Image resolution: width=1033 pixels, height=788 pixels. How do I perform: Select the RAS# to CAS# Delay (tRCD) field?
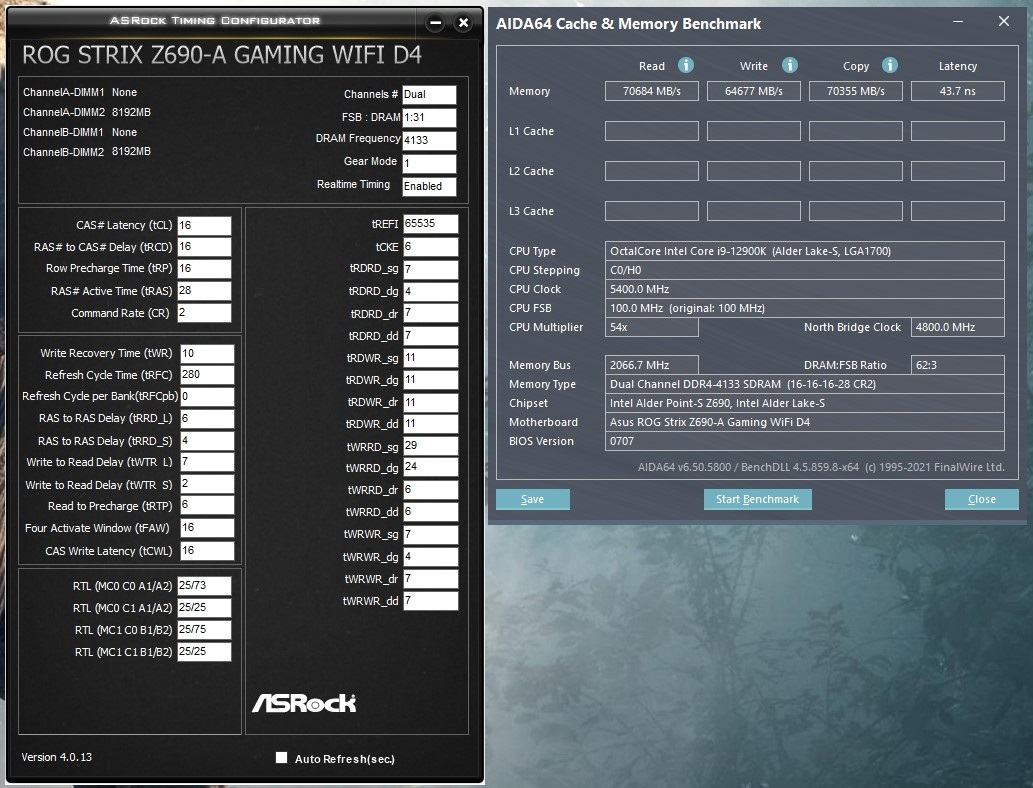pyautogui.click(x=204, y=247)
